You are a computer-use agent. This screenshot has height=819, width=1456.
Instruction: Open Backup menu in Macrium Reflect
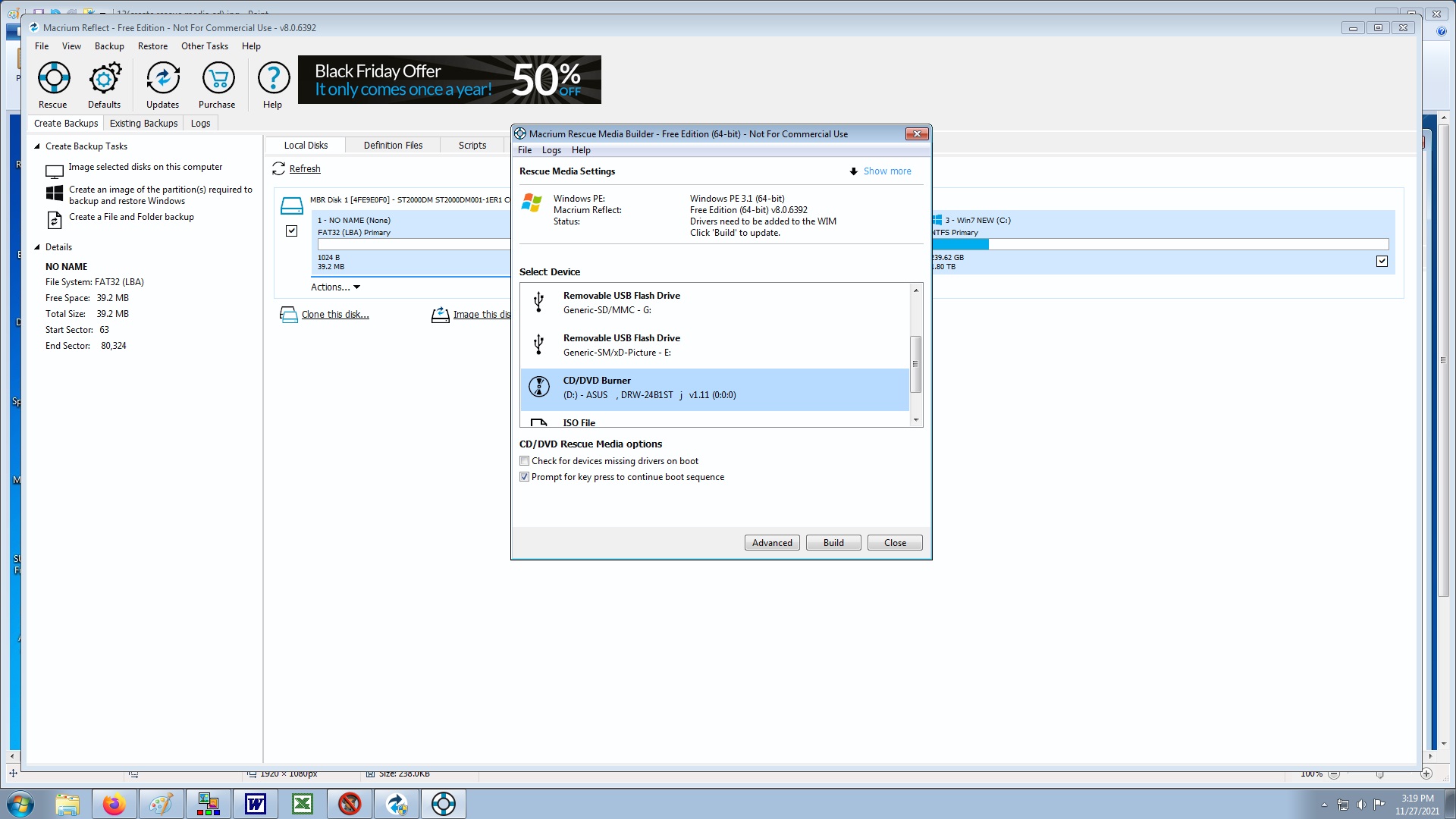pyautogui.click(x=109, y=46)
